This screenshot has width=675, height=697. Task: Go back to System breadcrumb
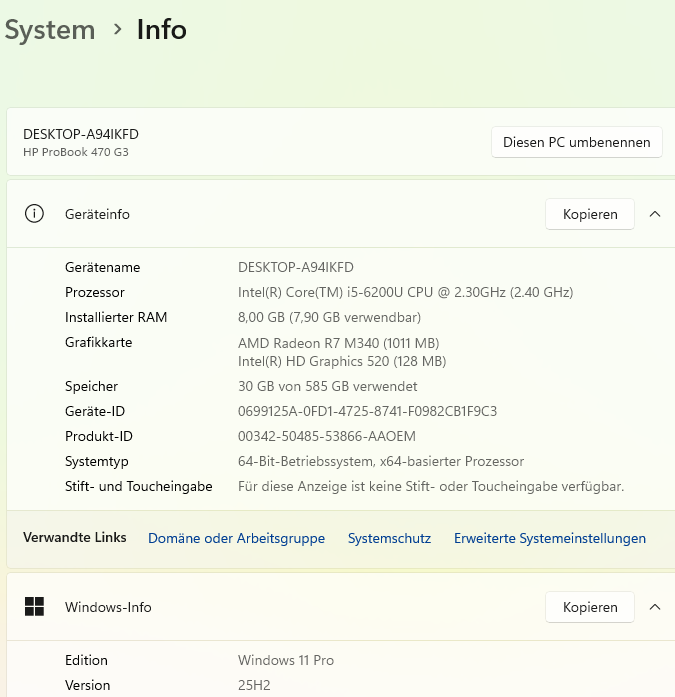pos(50,30)
